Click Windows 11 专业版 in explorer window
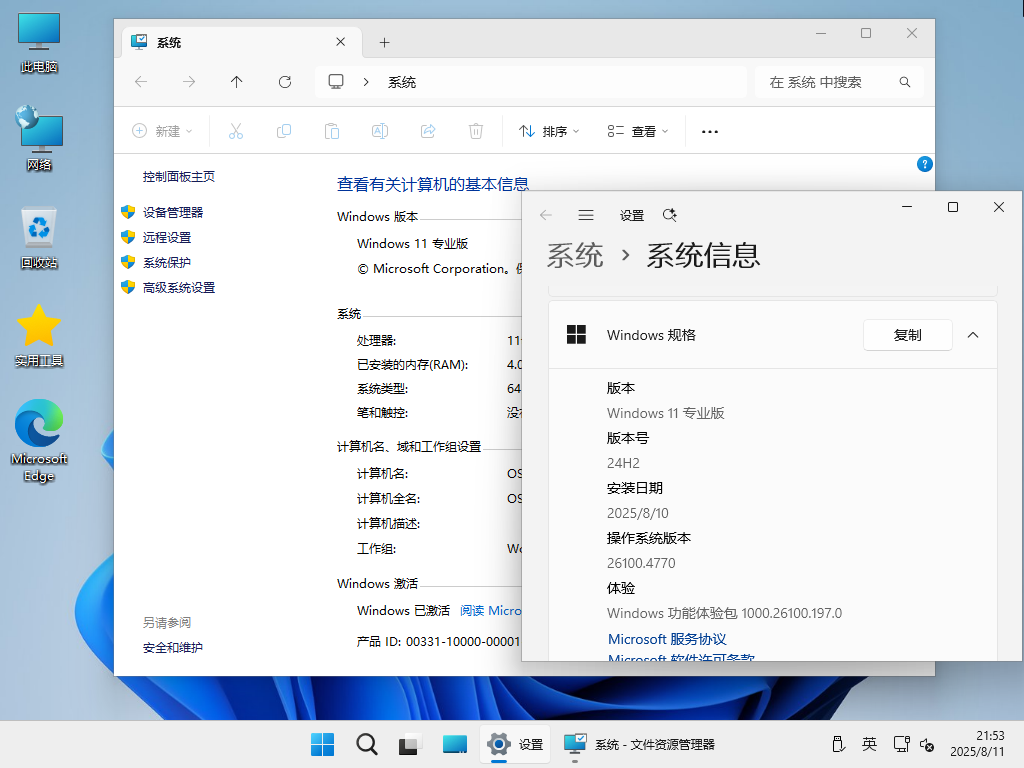Image resolution: width=1024 pixels, height=768 pixels. (412, 244)
